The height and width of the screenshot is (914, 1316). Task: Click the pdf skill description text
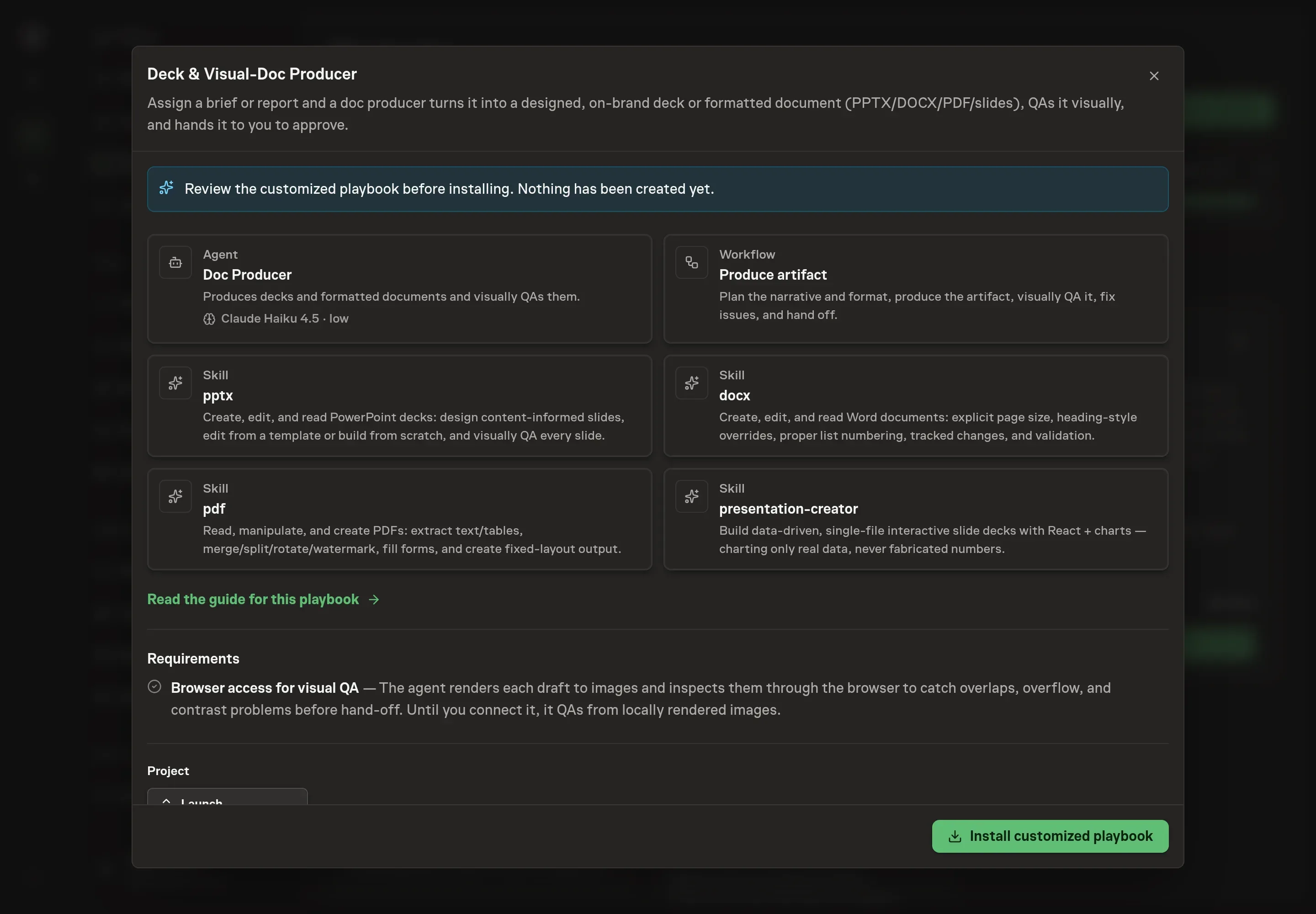[412, 540]
